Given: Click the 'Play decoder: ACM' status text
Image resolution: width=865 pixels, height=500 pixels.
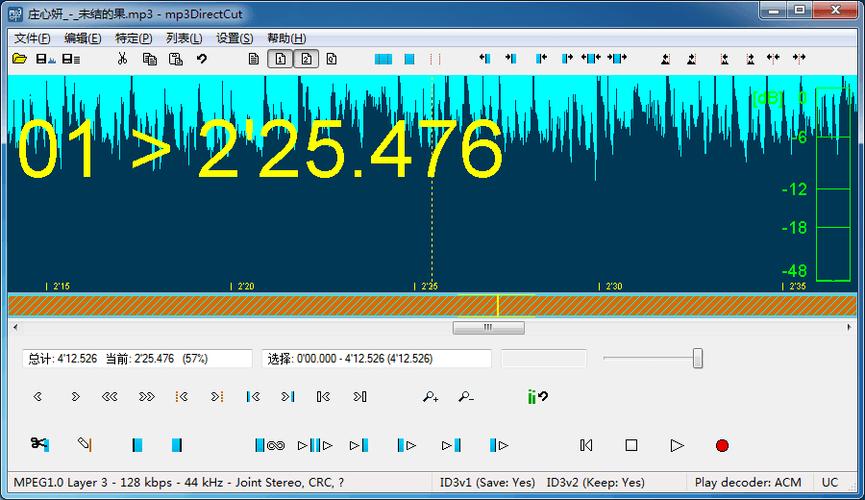Looking at the screenshot, I should 747,482.
